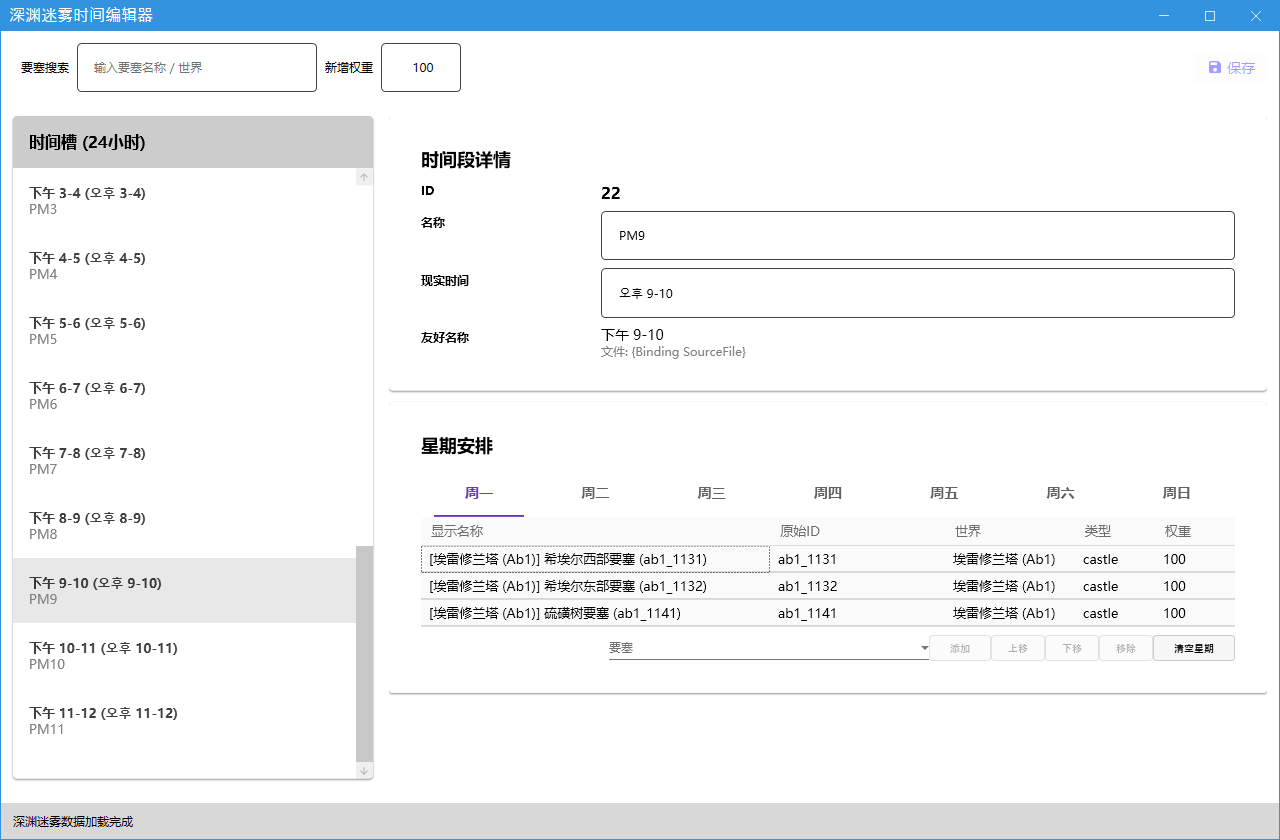The image size is (1280, 840).
Task: Click the friendly name value 下午 9-10
Action: click(632, 334)
